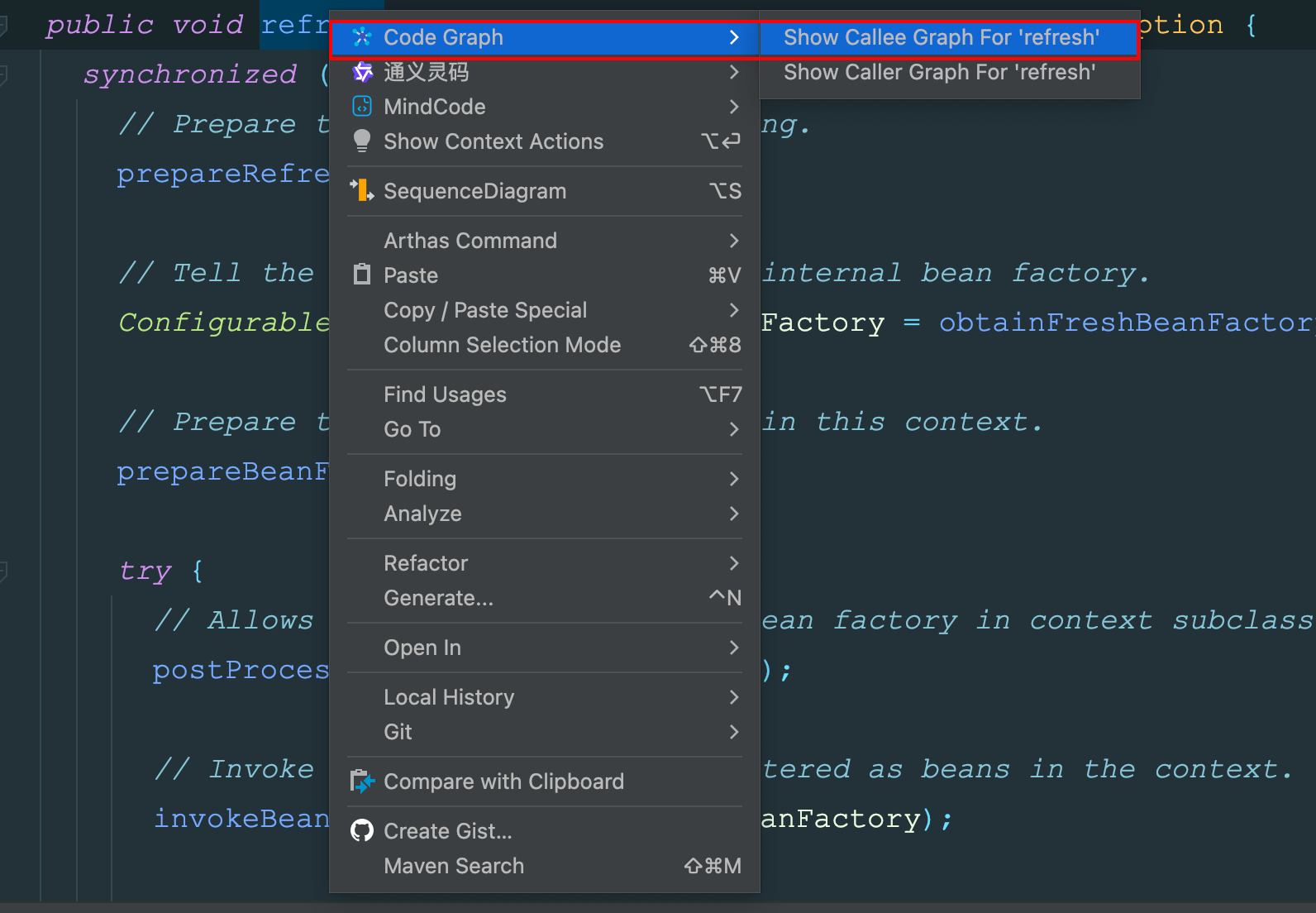
Task: Choose Maven Search menu entry
Action: click(544, 866)
